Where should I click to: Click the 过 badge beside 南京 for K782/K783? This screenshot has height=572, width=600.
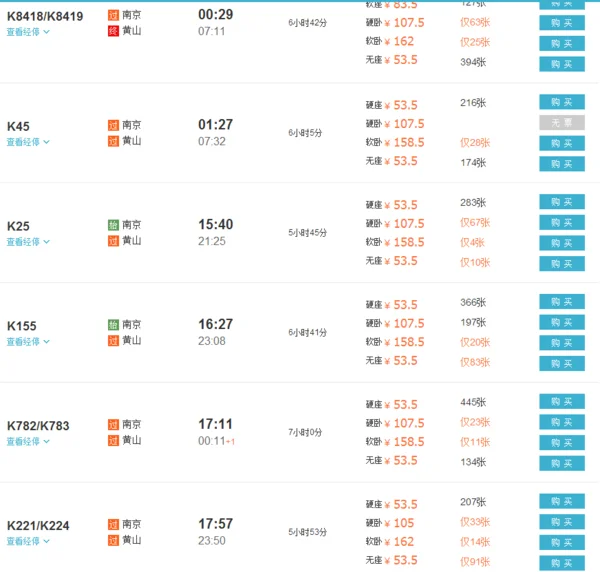click(113, 424)
